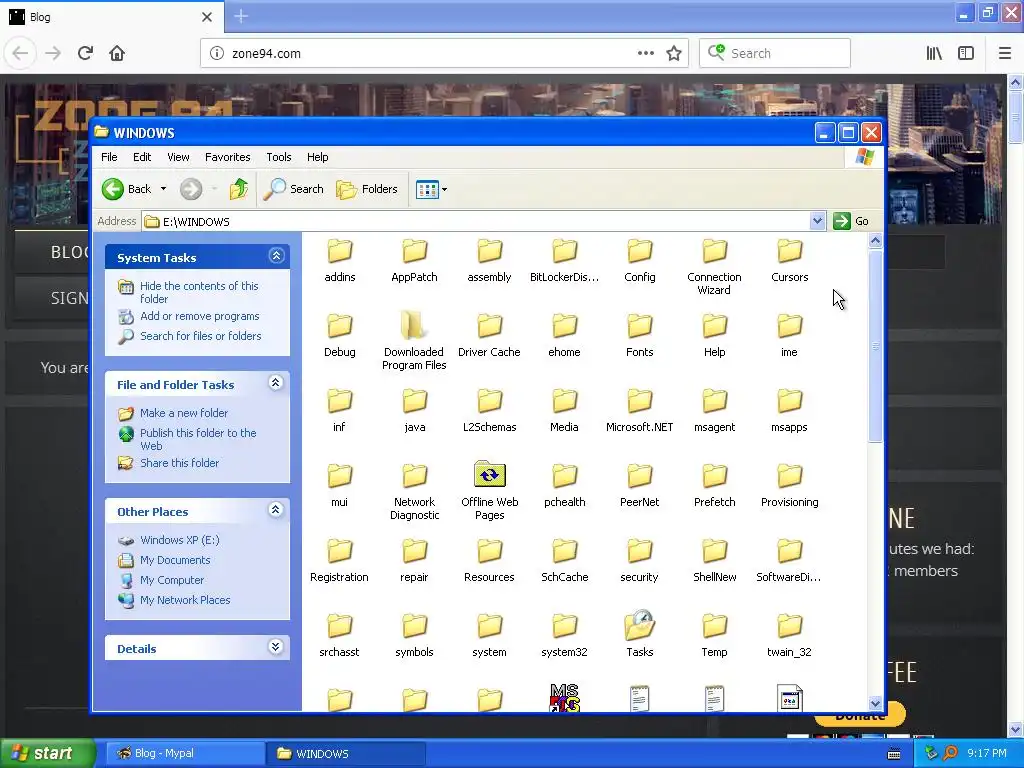
Task: Expand the Details panel
Action: pos(276,647)
